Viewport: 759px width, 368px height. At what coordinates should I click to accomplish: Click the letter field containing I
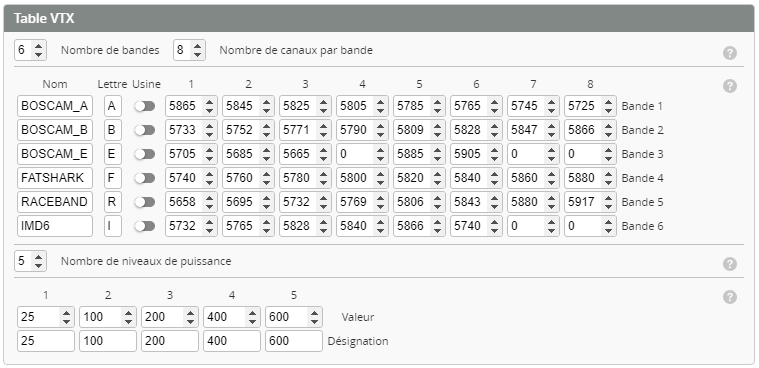pos(113,226)
